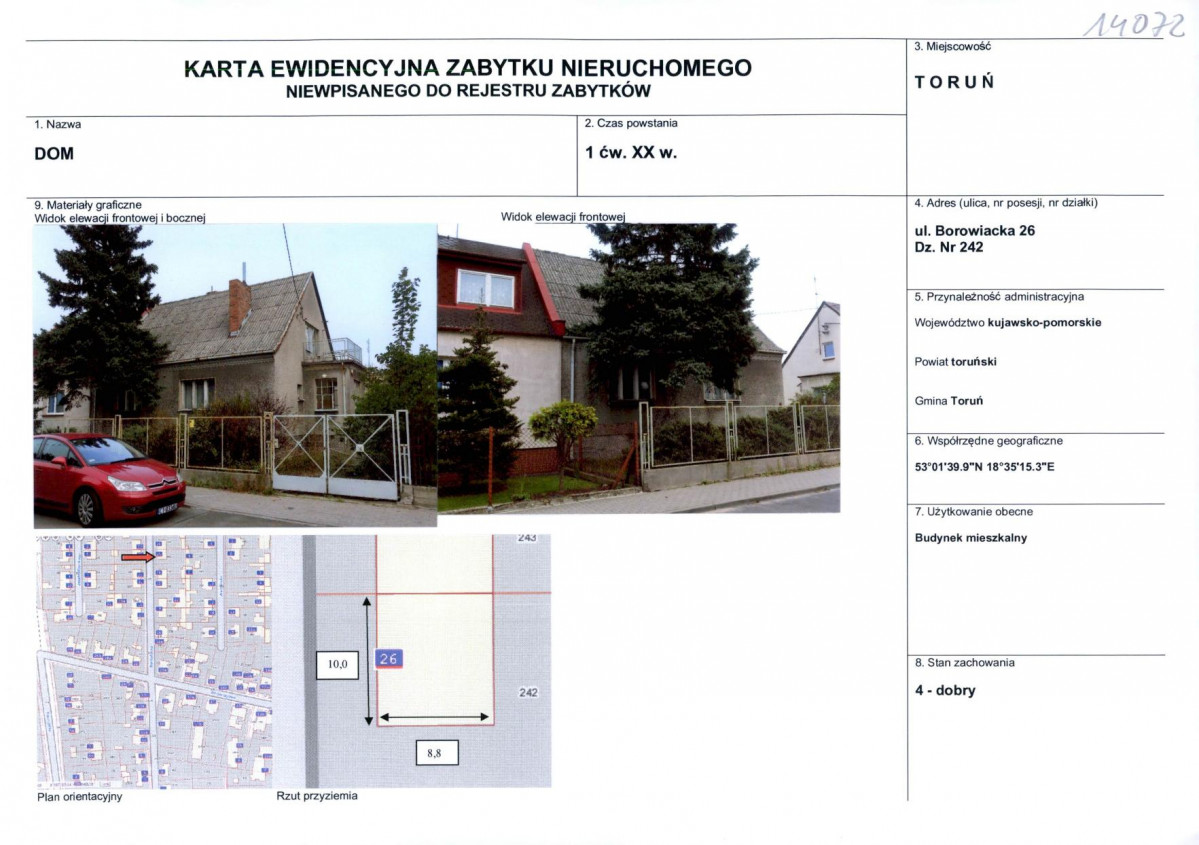Click the right caption 'Widok elewacji frontowej'

pos(563,217)
